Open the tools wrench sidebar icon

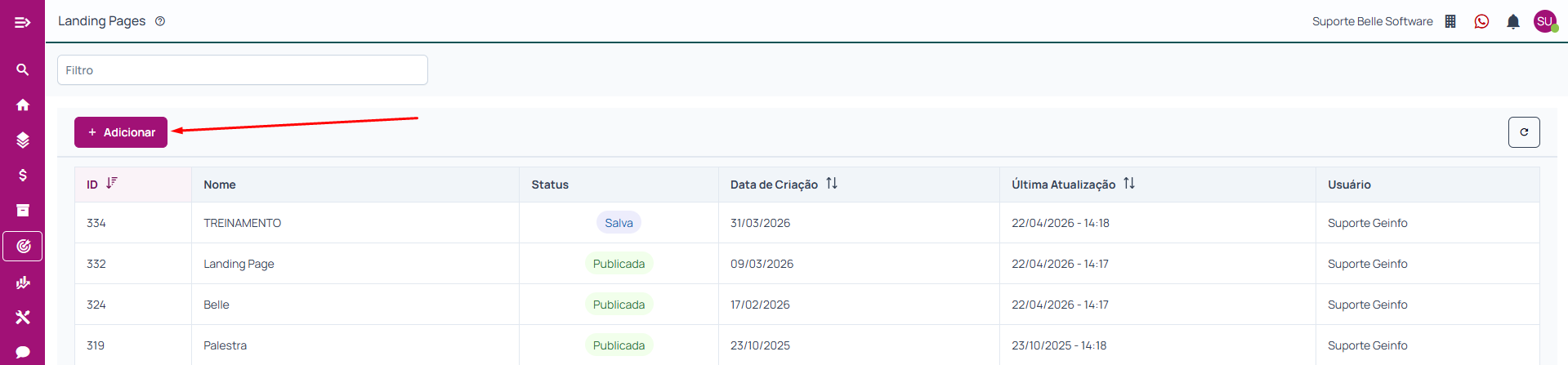click(22, 318)
